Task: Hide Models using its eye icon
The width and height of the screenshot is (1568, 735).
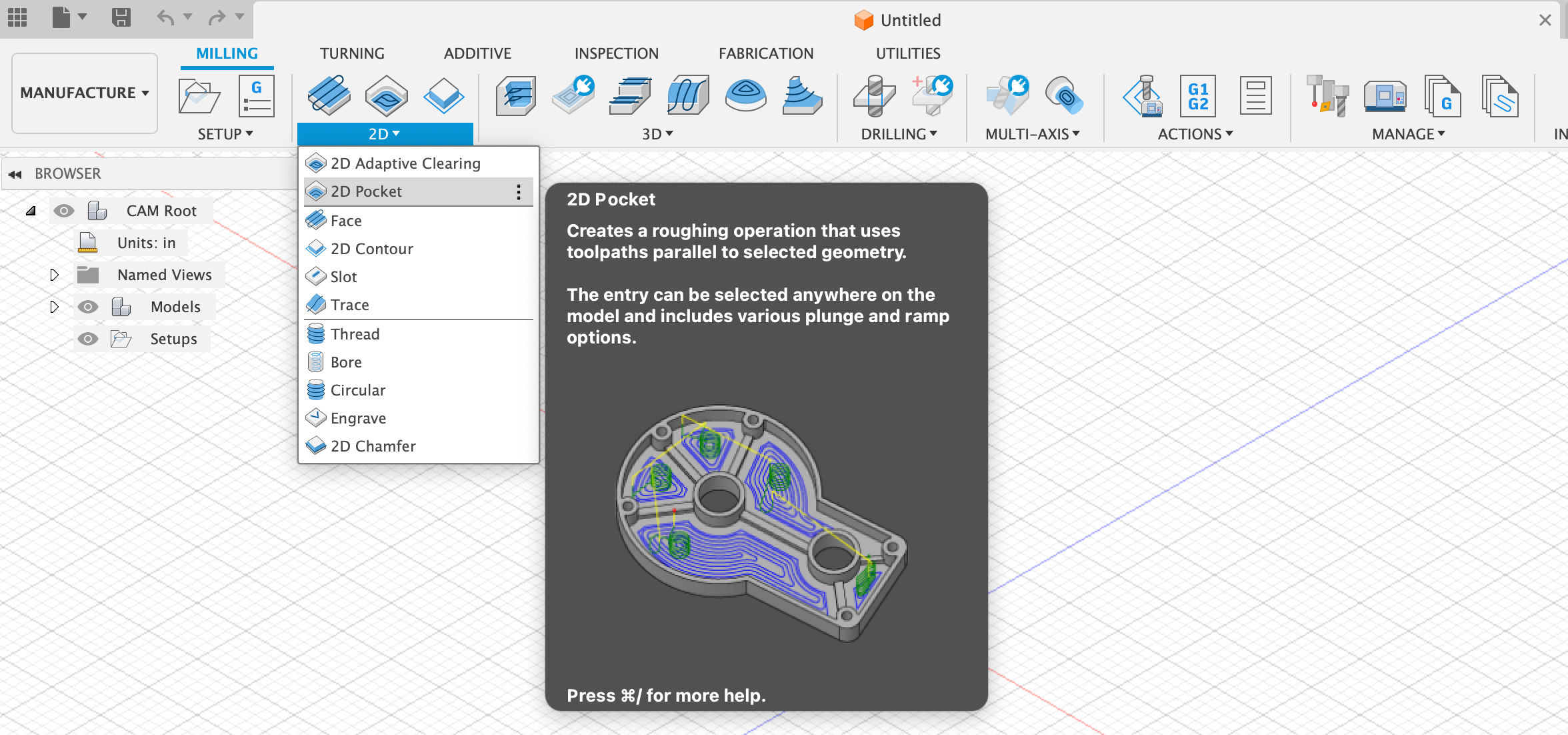Action: coord(88,307)
